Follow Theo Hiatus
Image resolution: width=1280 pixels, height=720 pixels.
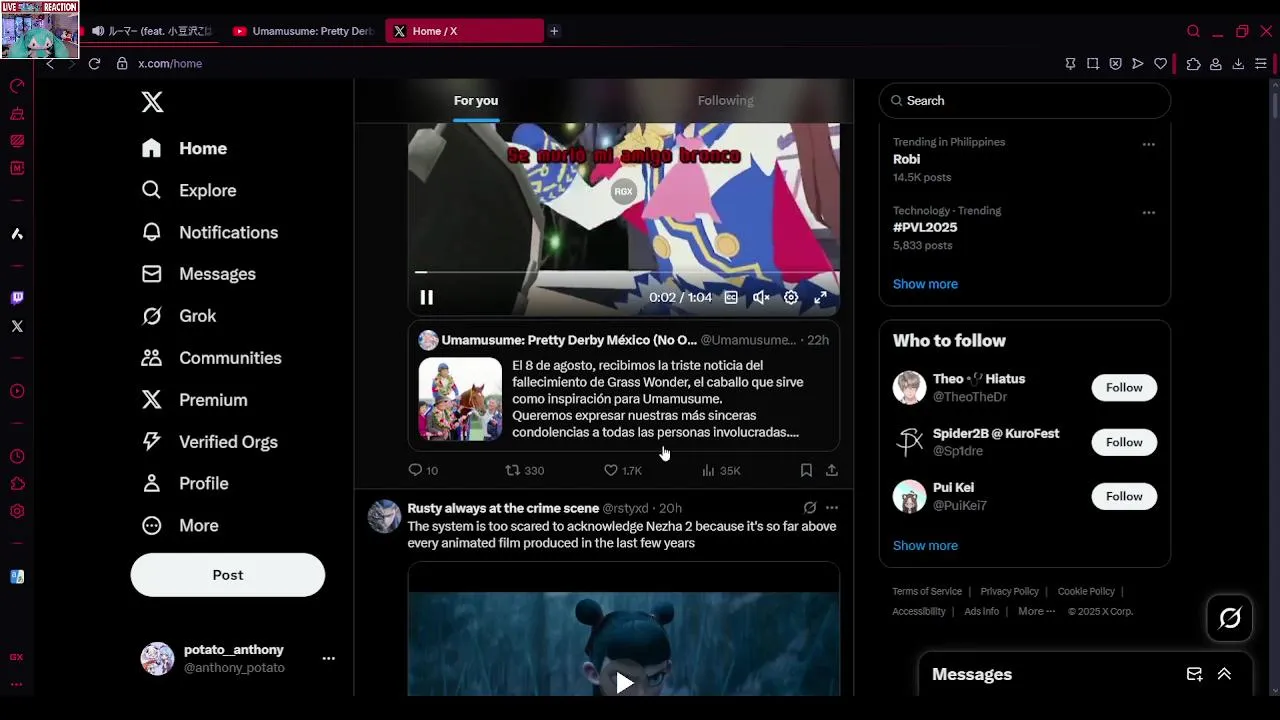pos(1124,388)
